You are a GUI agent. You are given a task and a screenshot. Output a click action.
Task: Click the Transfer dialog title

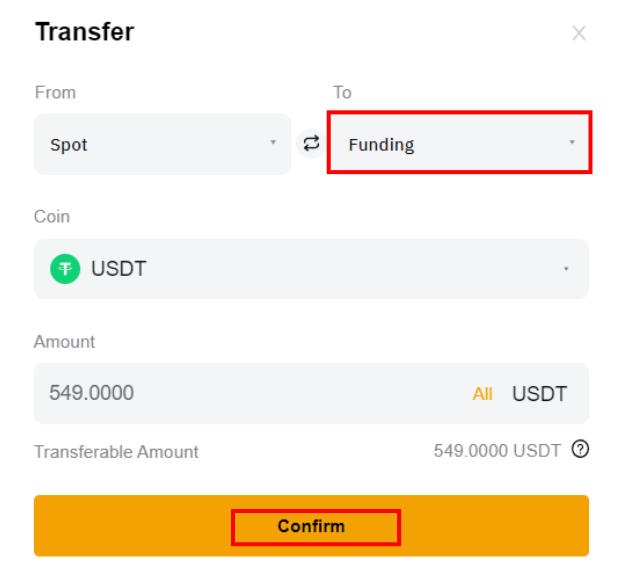pos(85,32)
